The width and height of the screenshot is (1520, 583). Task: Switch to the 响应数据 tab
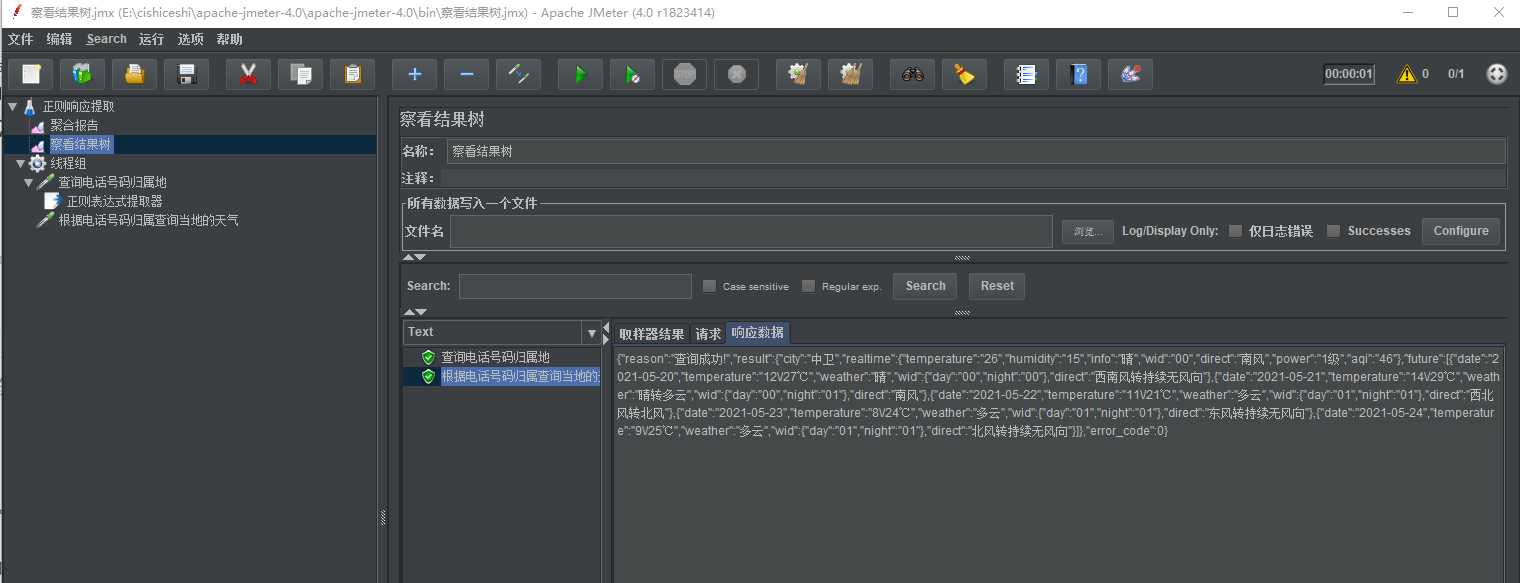click(758, 333)
